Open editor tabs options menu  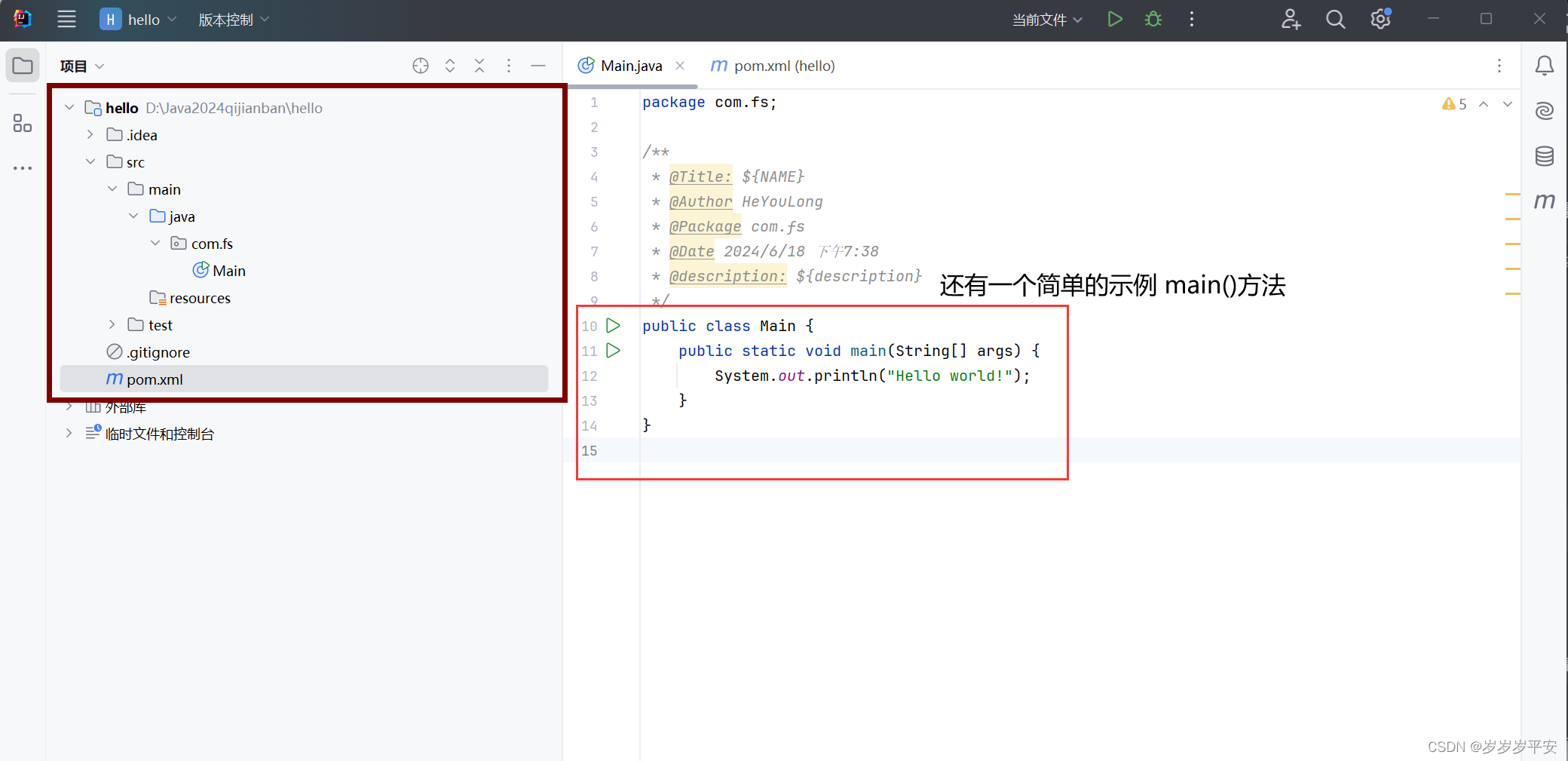pyautogui.click(x=1499, y=66)
